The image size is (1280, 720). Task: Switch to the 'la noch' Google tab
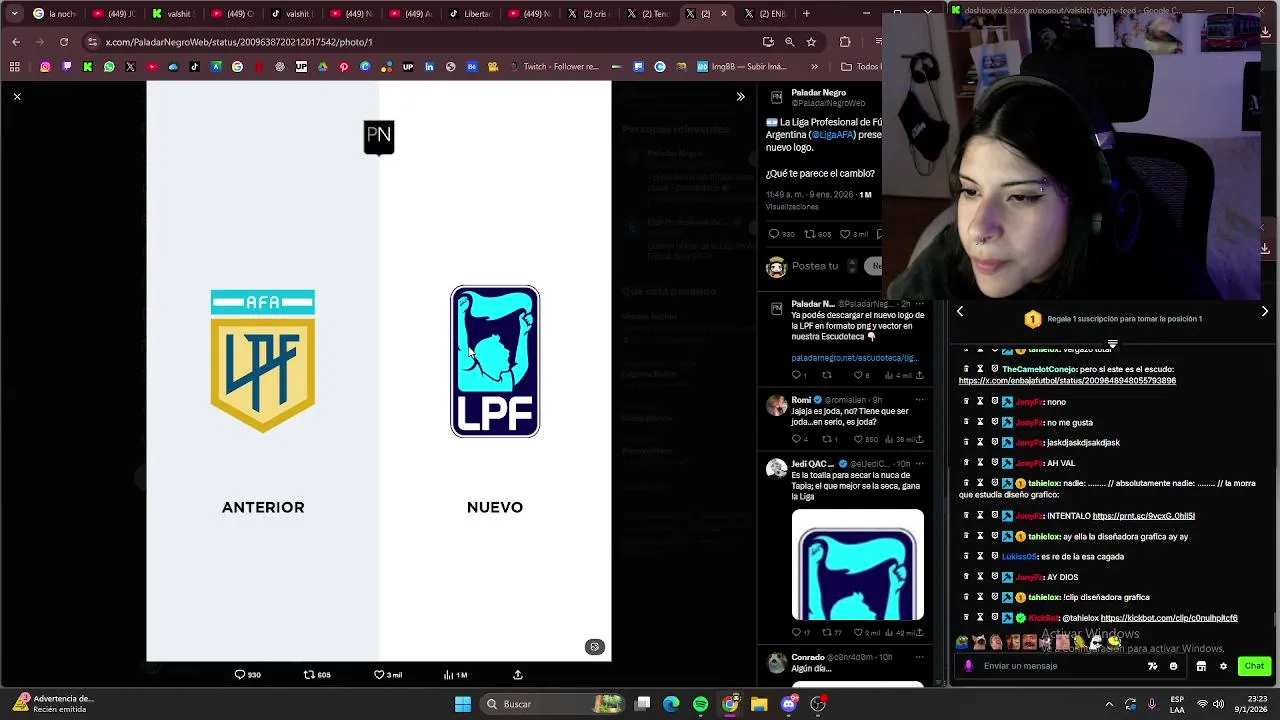(55, 14)
